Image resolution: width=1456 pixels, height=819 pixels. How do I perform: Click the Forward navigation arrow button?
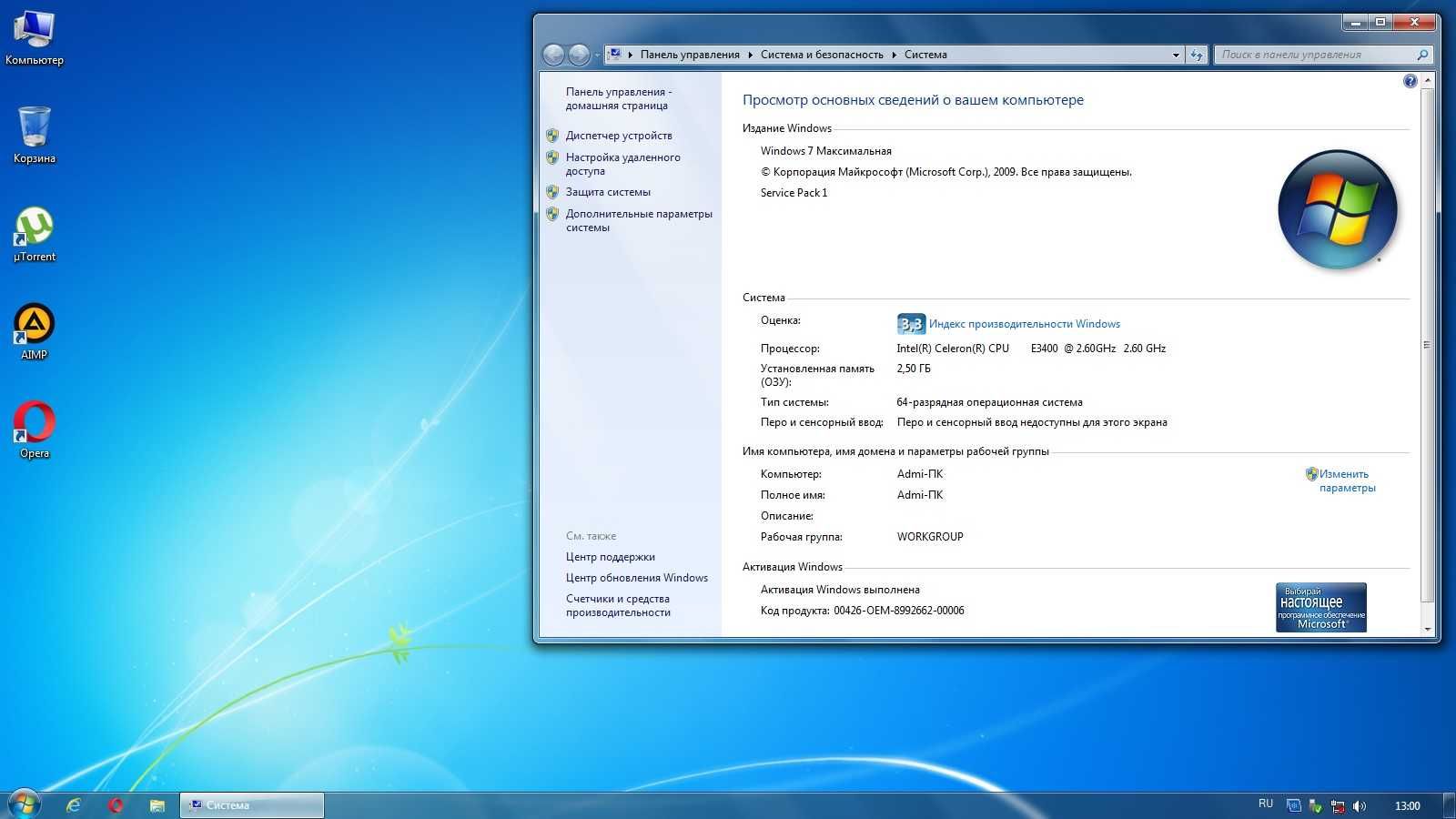tap(579, 55)
